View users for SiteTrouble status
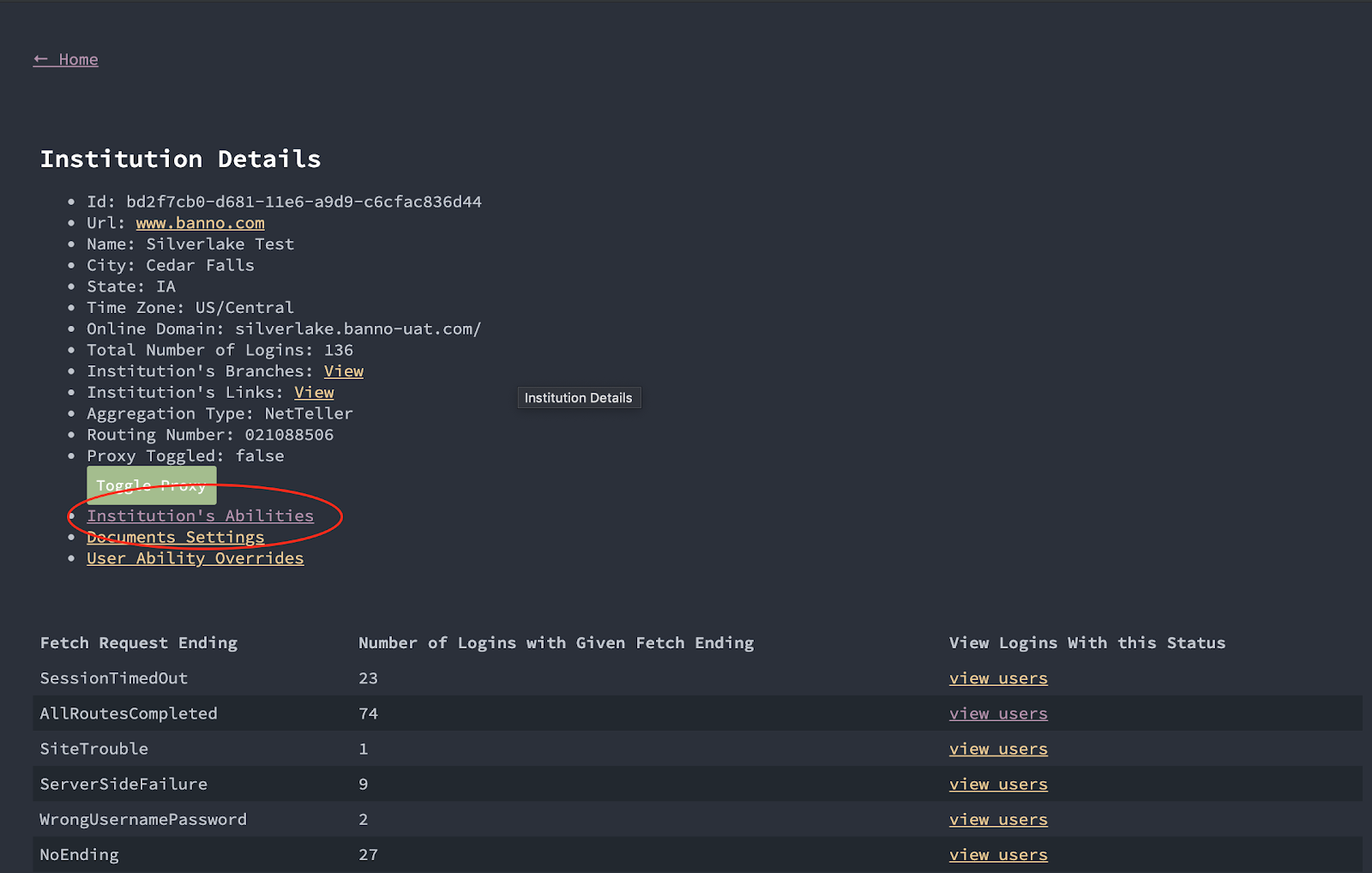The height and width of the screenshot is (873, 1372). tap(998, 749)
